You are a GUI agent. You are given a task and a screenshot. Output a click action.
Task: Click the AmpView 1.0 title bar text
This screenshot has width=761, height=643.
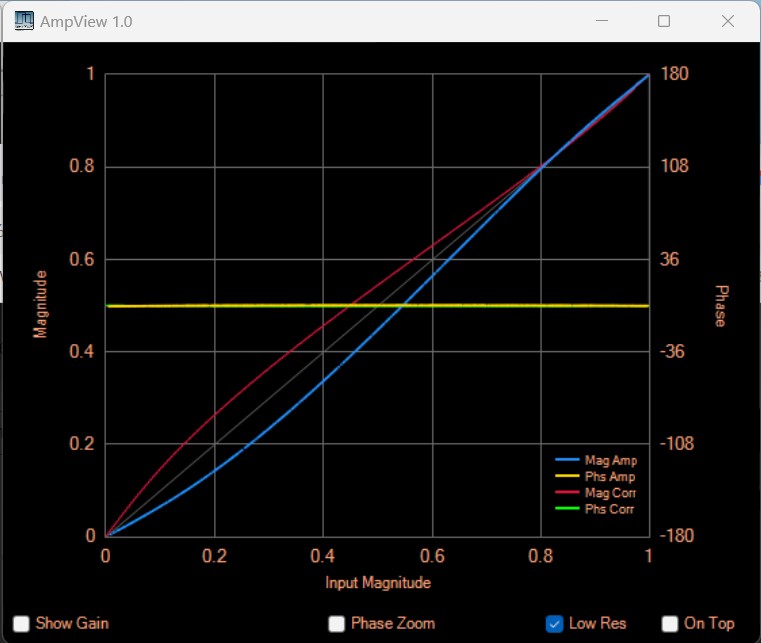86,21
